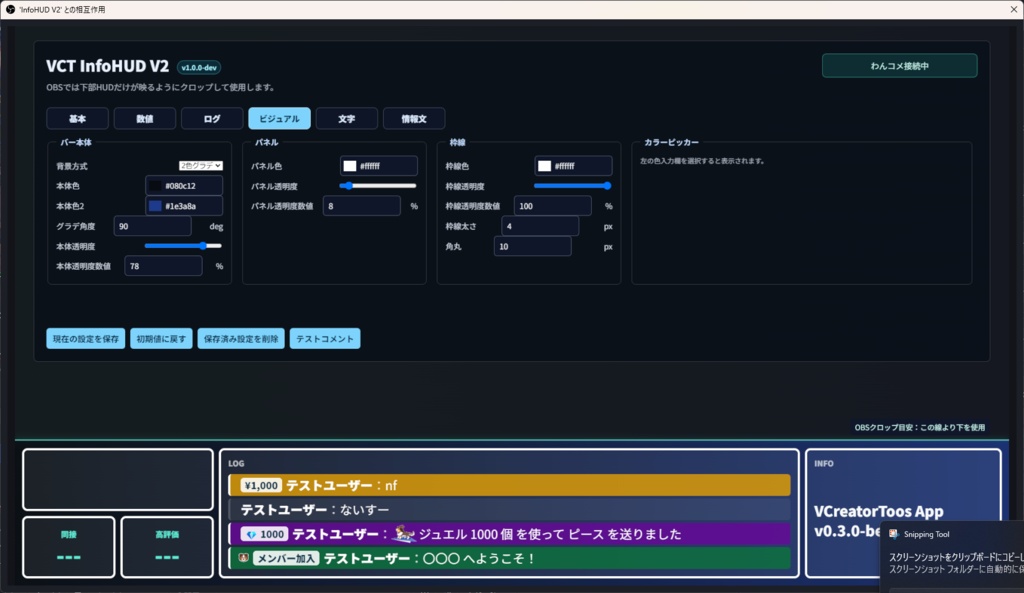The image size is (1024, 593).
Task: Focus the パネル透明度数値 field showing 8
Action: point(361,206)
